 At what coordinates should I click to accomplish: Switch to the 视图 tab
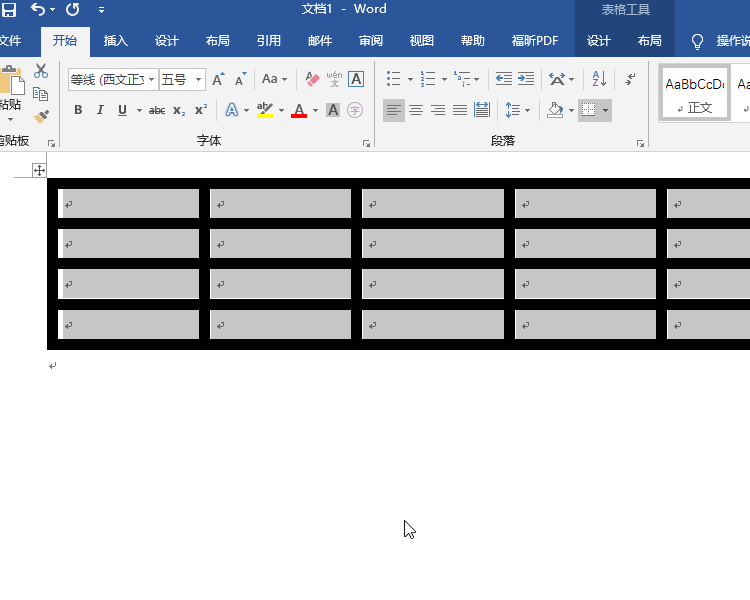pos(421,41)
